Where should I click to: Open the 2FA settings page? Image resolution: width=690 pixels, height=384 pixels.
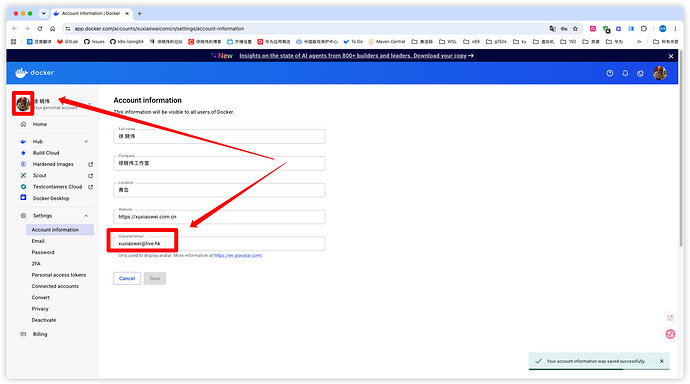coord(36,264)
